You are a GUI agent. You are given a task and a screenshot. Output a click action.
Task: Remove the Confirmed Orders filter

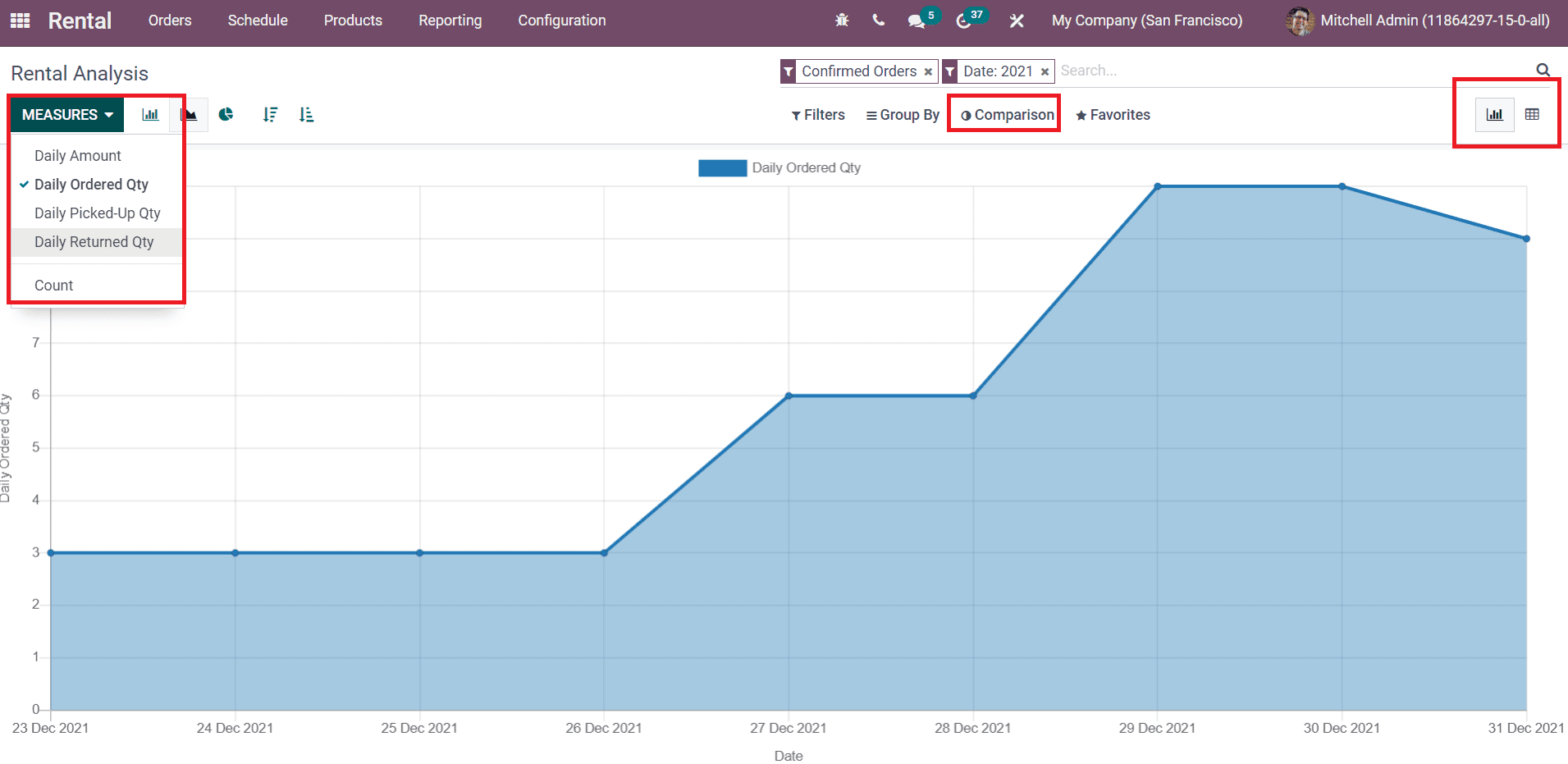click(928, 72)
